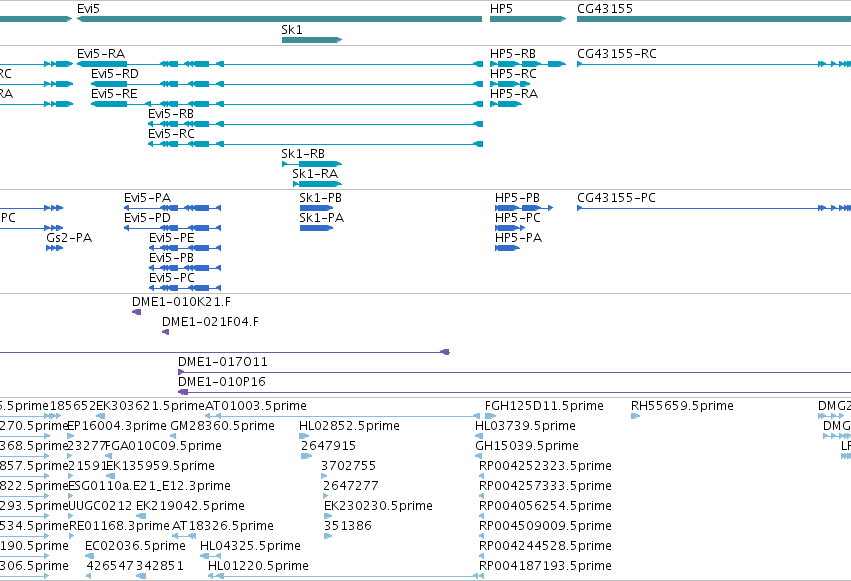Screen dimensions: 851x581
Task: Click the DME1-017O11 clone label
Action: point(223,362)
